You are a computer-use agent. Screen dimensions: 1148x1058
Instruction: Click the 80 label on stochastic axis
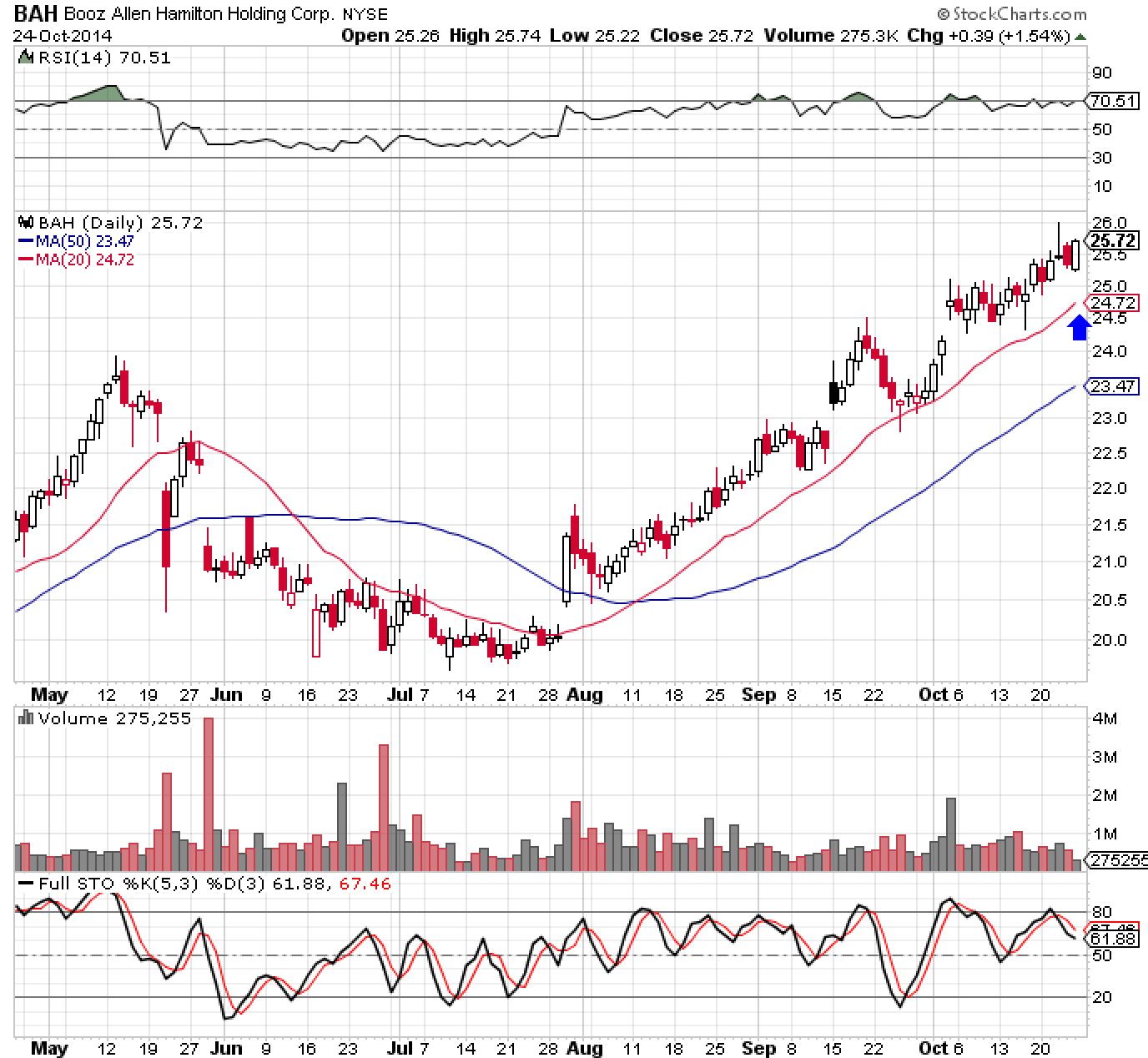tap(1102, 912)
